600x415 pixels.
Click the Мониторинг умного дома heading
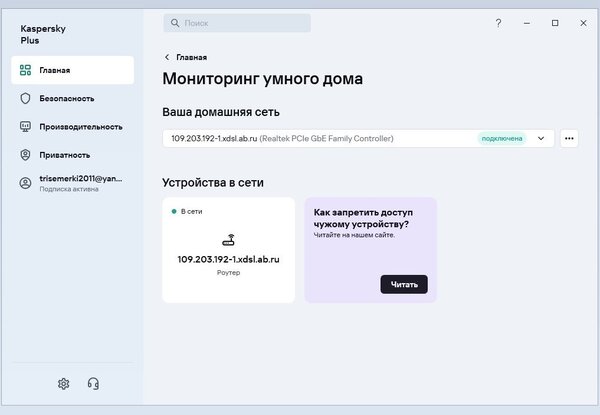[262, 79]
